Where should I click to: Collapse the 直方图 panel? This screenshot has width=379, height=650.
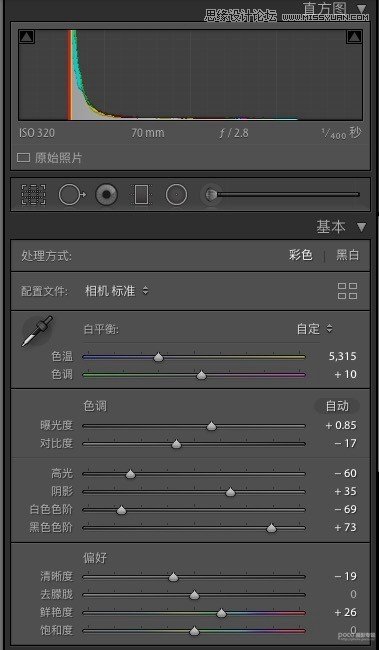pyautogui.click(x=362, y=9)
